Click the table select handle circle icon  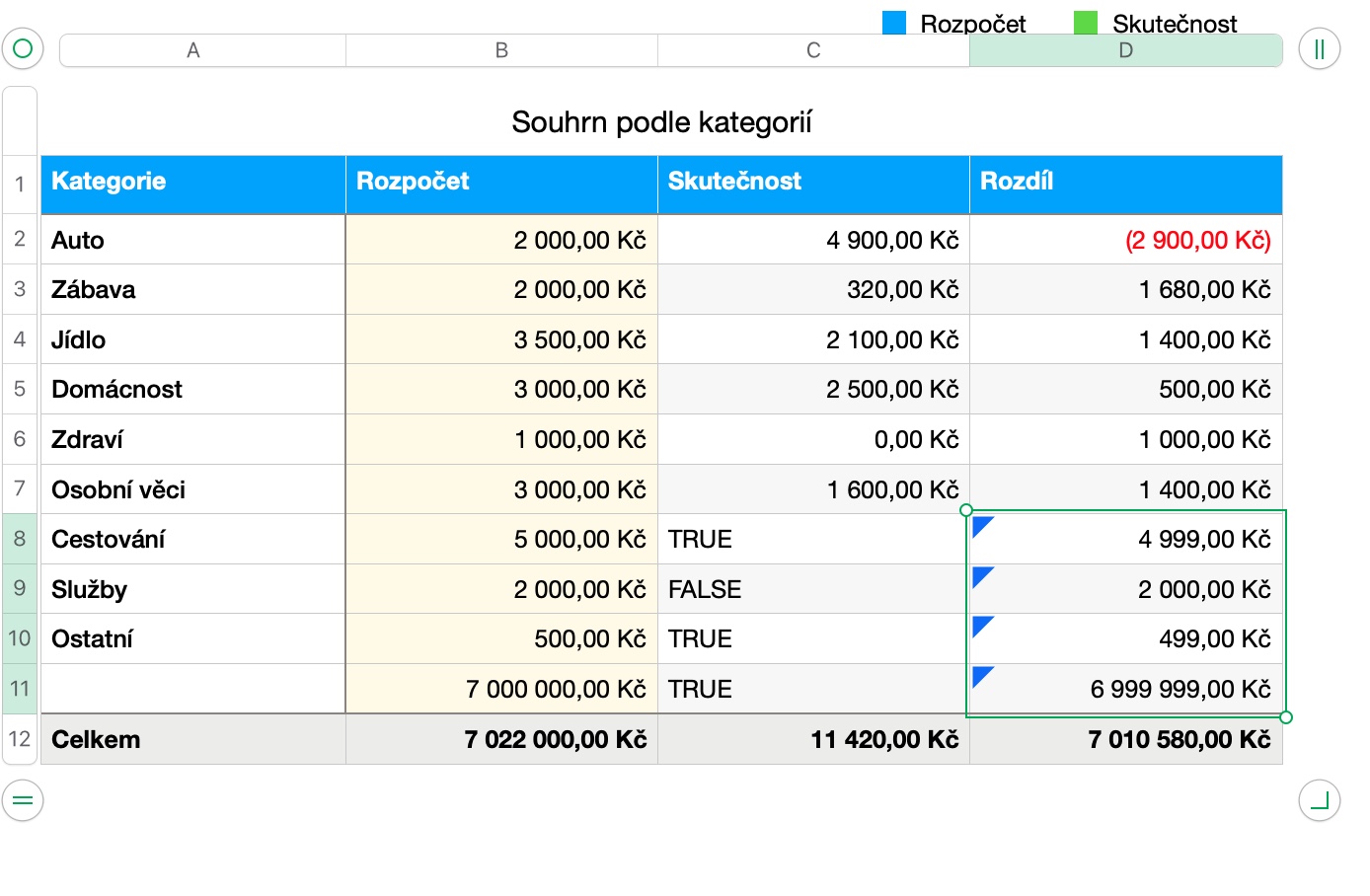click(x=23, y=48)
